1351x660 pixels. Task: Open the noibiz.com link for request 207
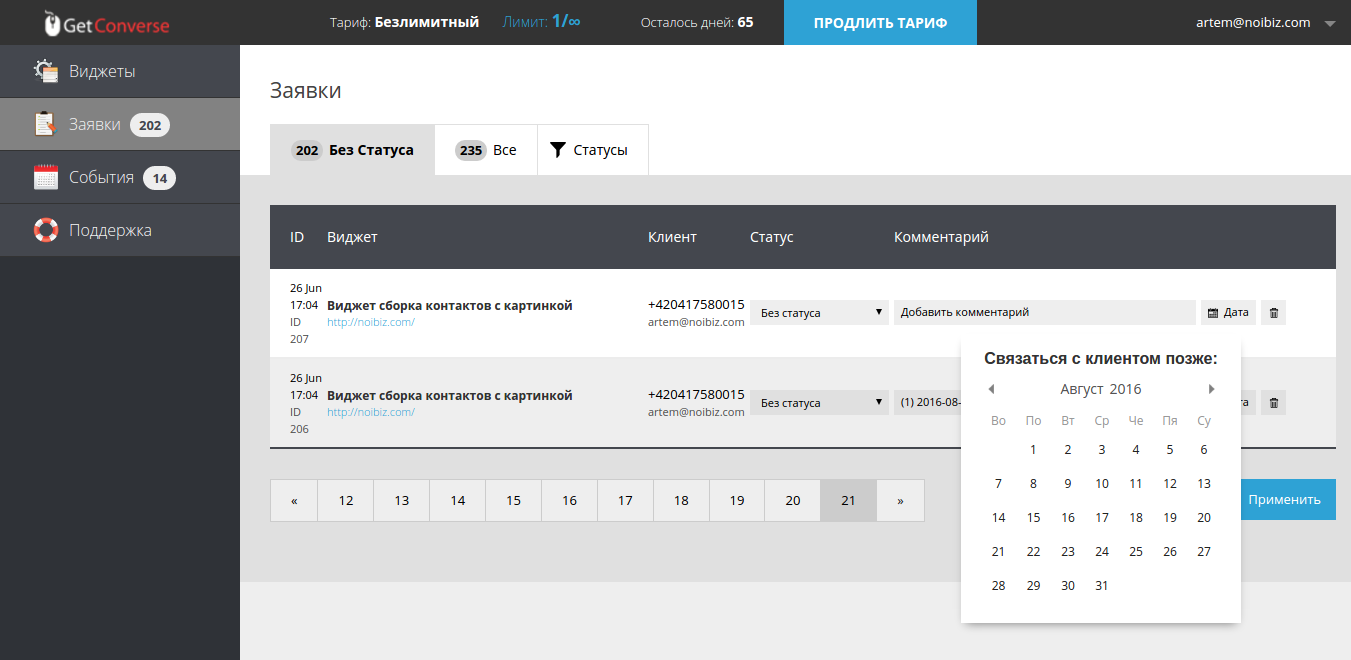pyautogui.click(x=371, y=322)
